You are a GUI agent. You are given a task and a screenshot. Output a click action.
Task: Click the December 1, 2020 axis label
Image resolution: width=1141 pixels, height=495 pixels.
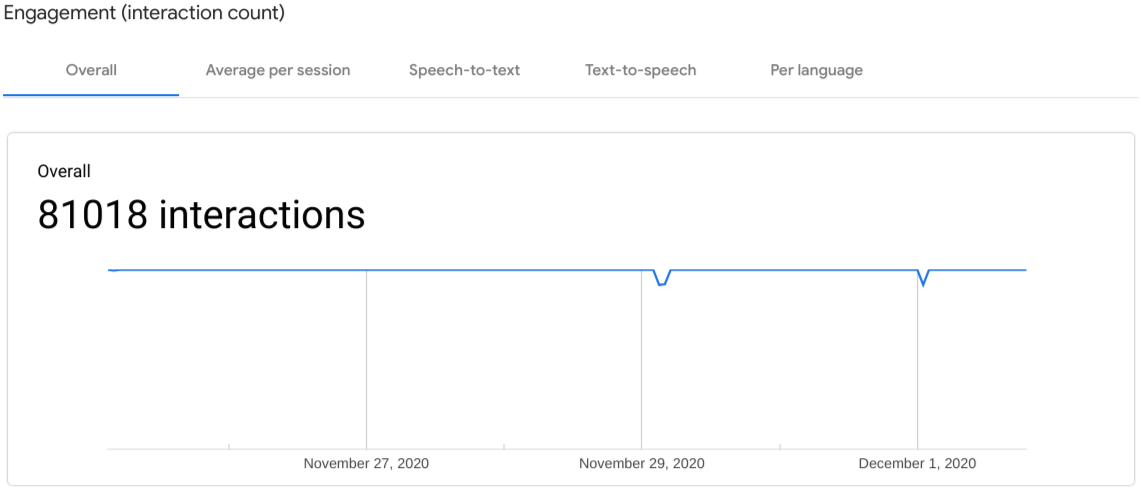pos(917,464)
